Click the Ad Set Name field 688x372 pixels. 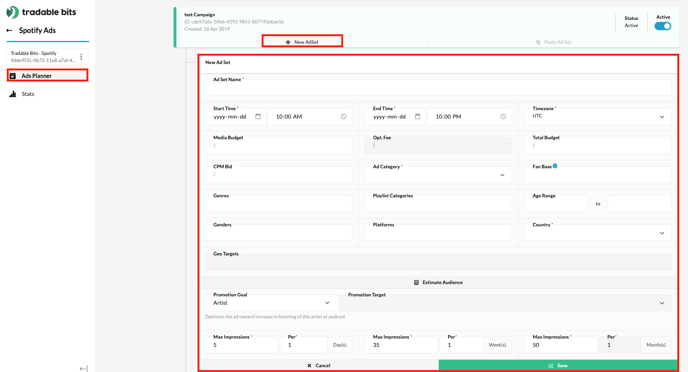coord(438,86)
